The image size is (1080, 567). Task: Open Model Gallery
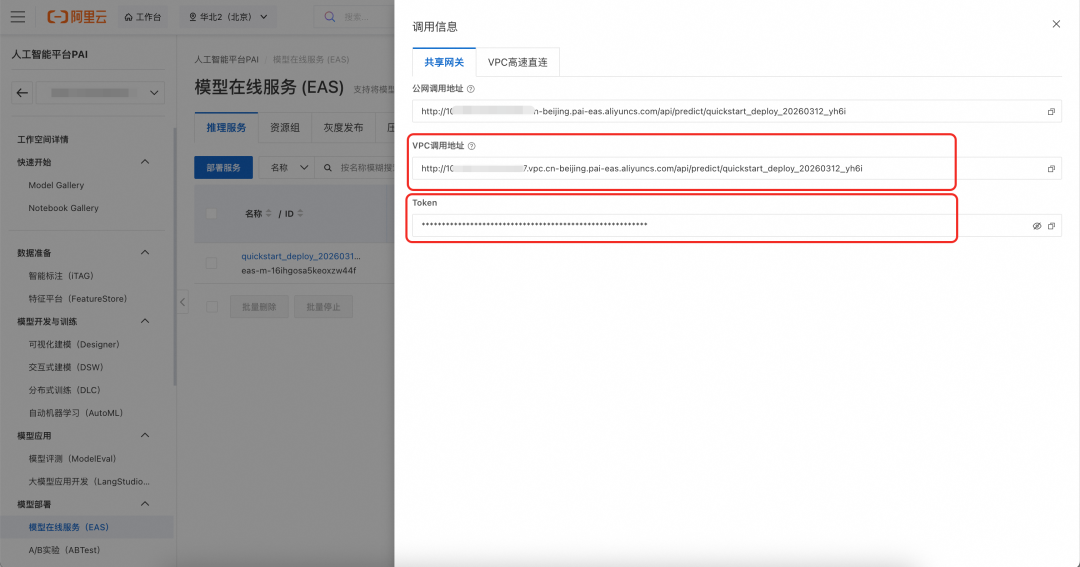click(56, 185)
